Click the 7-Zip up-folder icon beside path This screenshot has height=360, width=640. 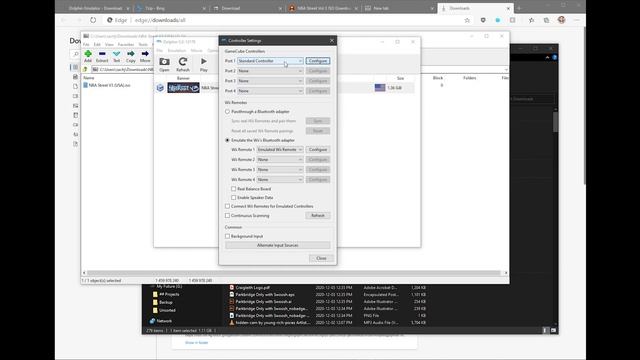(85, 69)
